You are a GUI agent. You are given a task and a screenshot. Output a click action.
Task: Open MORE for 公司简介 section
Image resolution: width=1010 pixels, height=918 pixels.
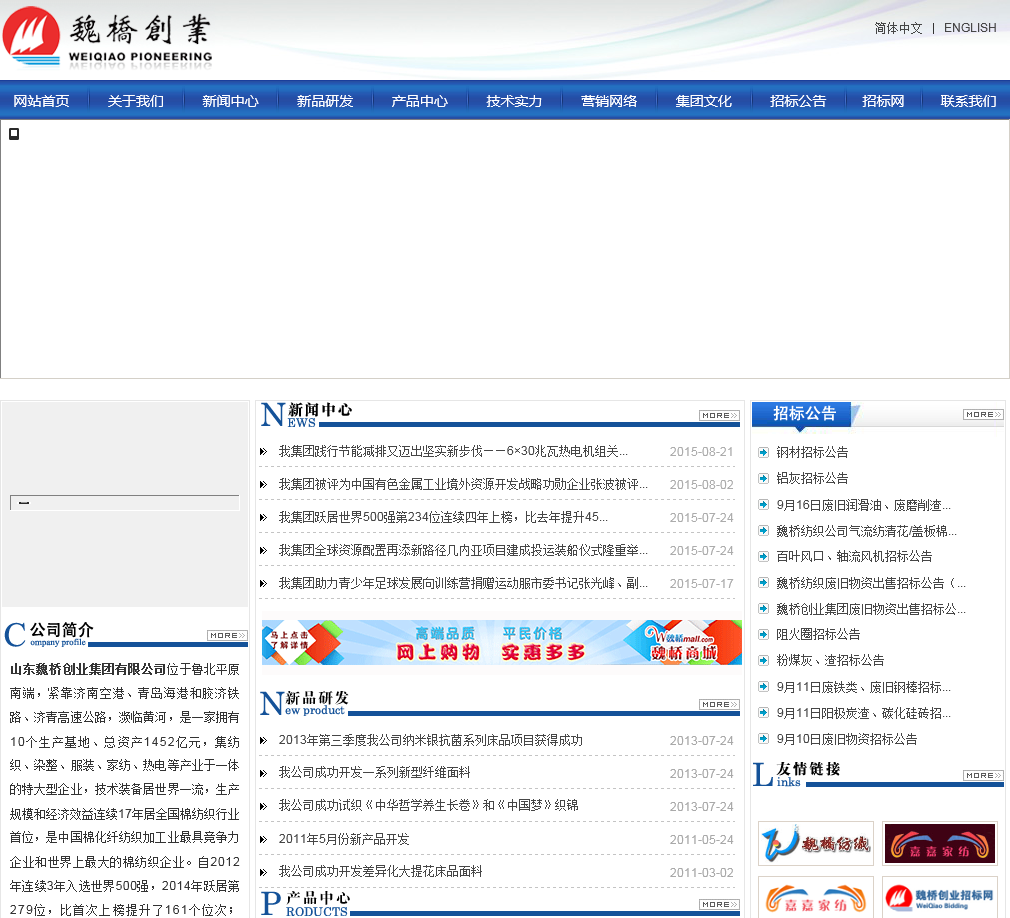227,636
